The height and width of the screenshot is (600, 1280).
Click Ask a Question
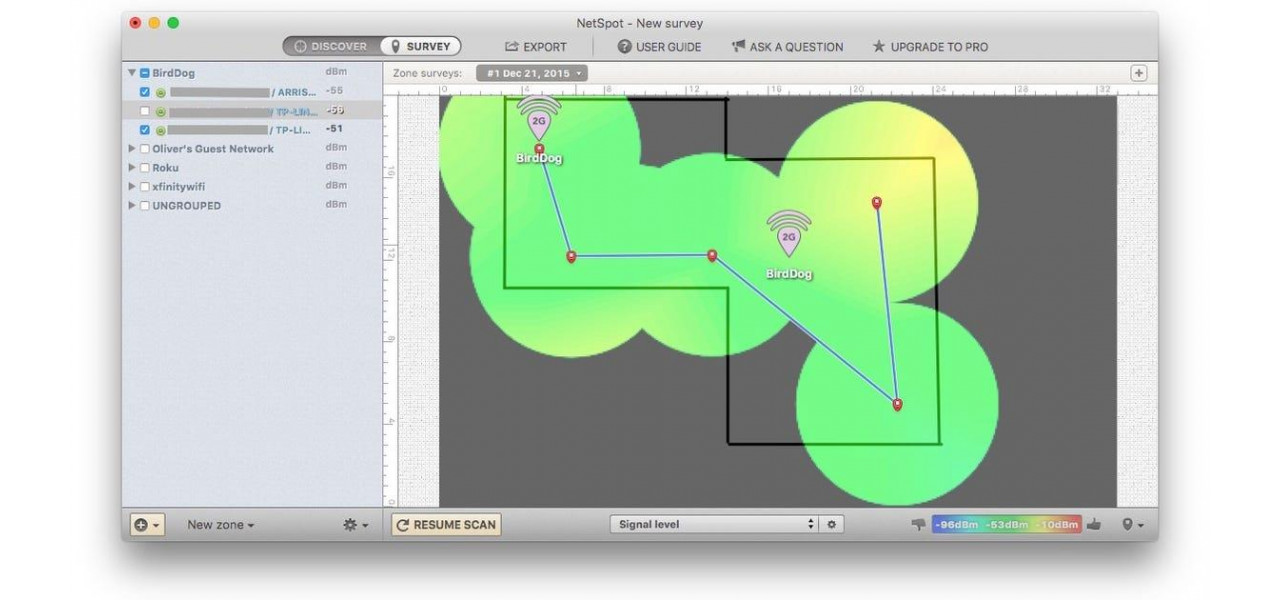(787, 47)
